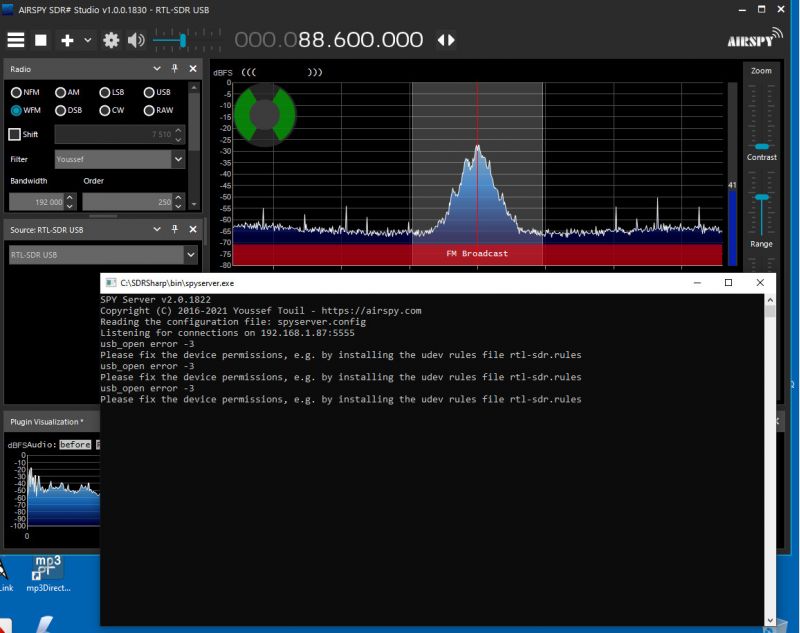
Task: Click the FM Broadcast band label
Action: point(477,254)
